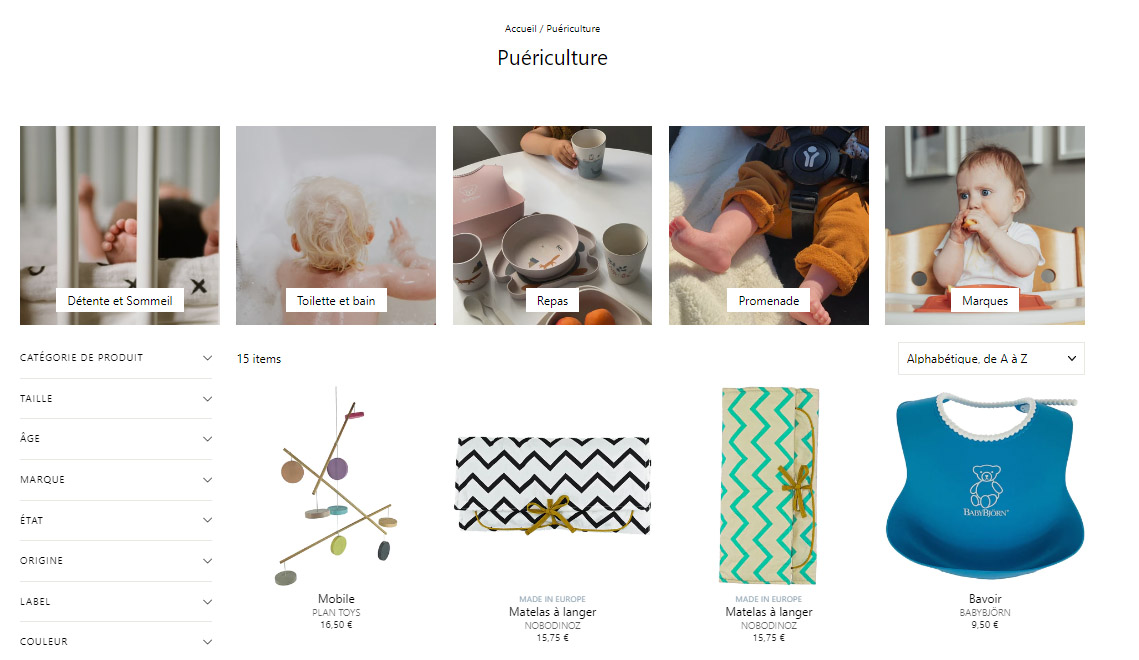
Task: Open the Alphabétique de A à Z sort dropdown
Action: tap(991, 359)
